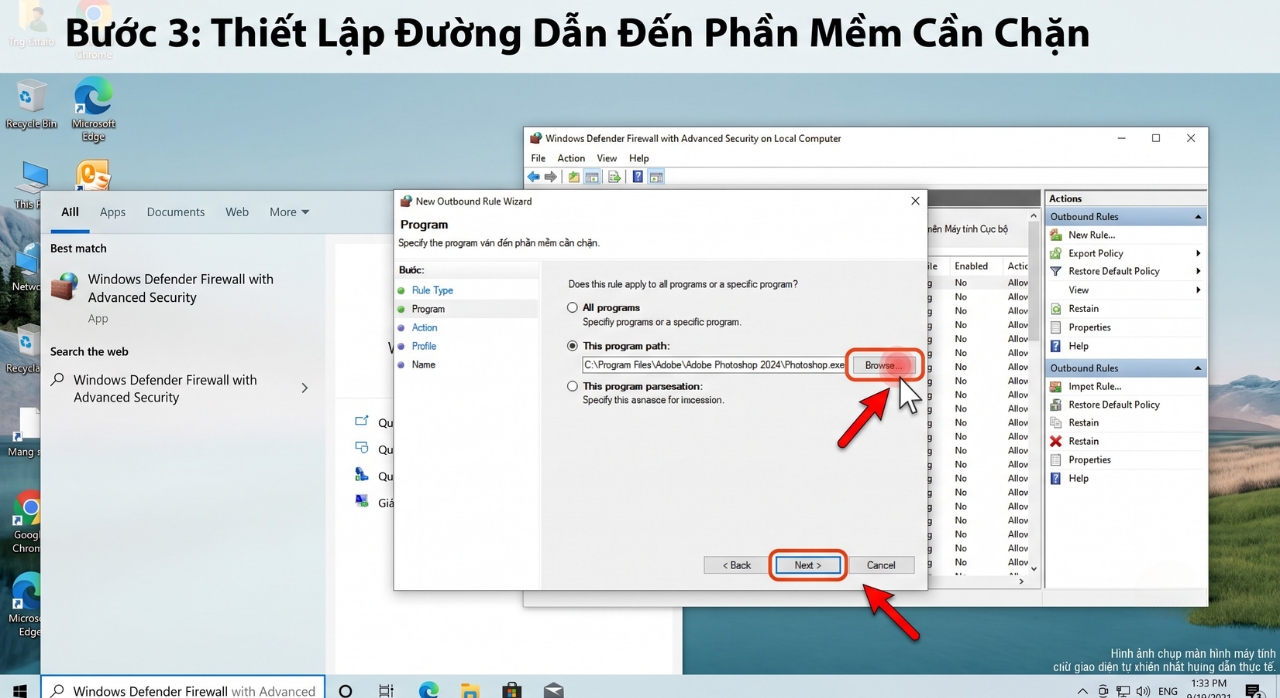Select This program path radio button

[x=573, y=346]
